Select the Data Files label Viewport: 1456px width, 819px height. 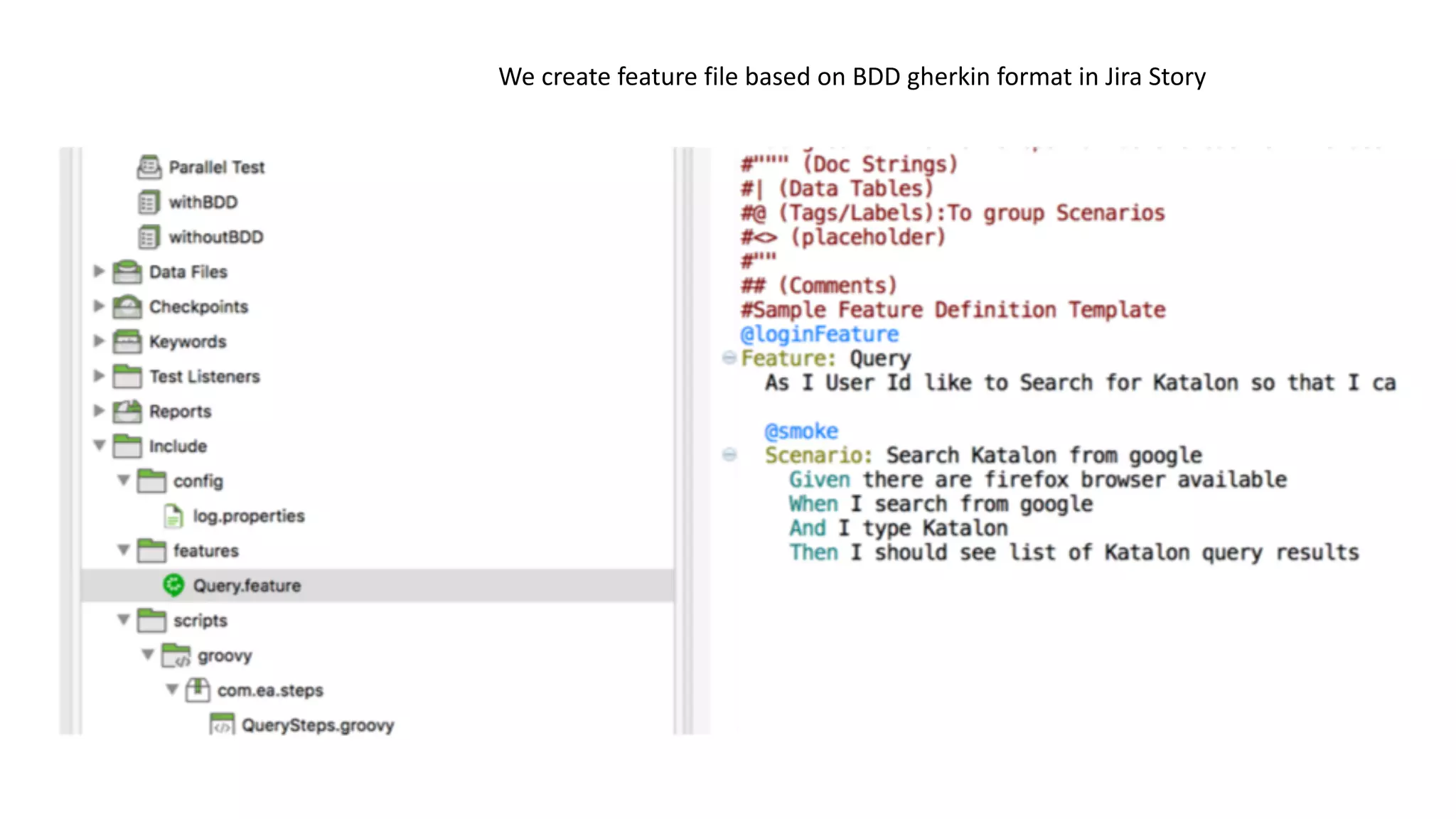tap(188, 272)
